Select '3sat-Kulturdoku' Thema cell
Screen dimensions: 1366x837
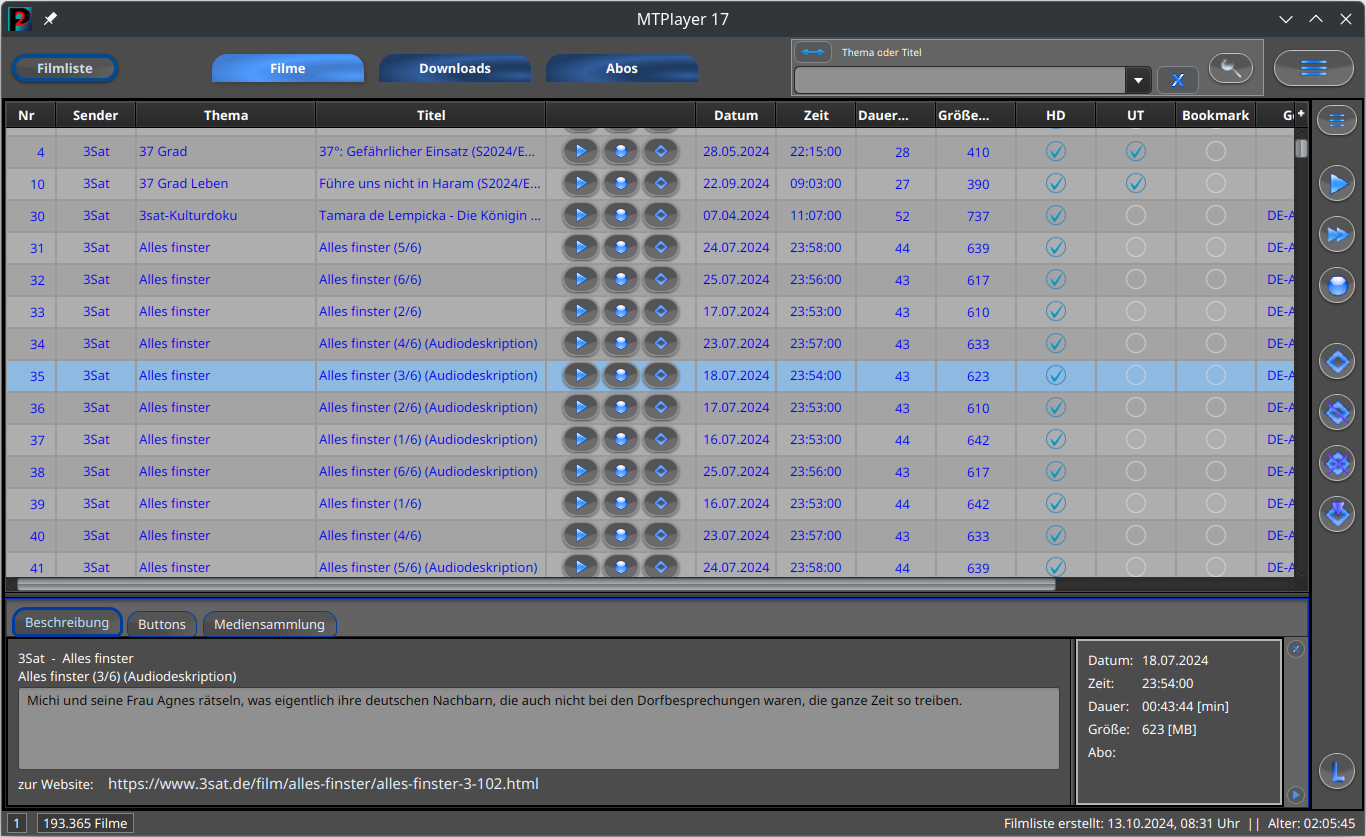tap(226, 216)
